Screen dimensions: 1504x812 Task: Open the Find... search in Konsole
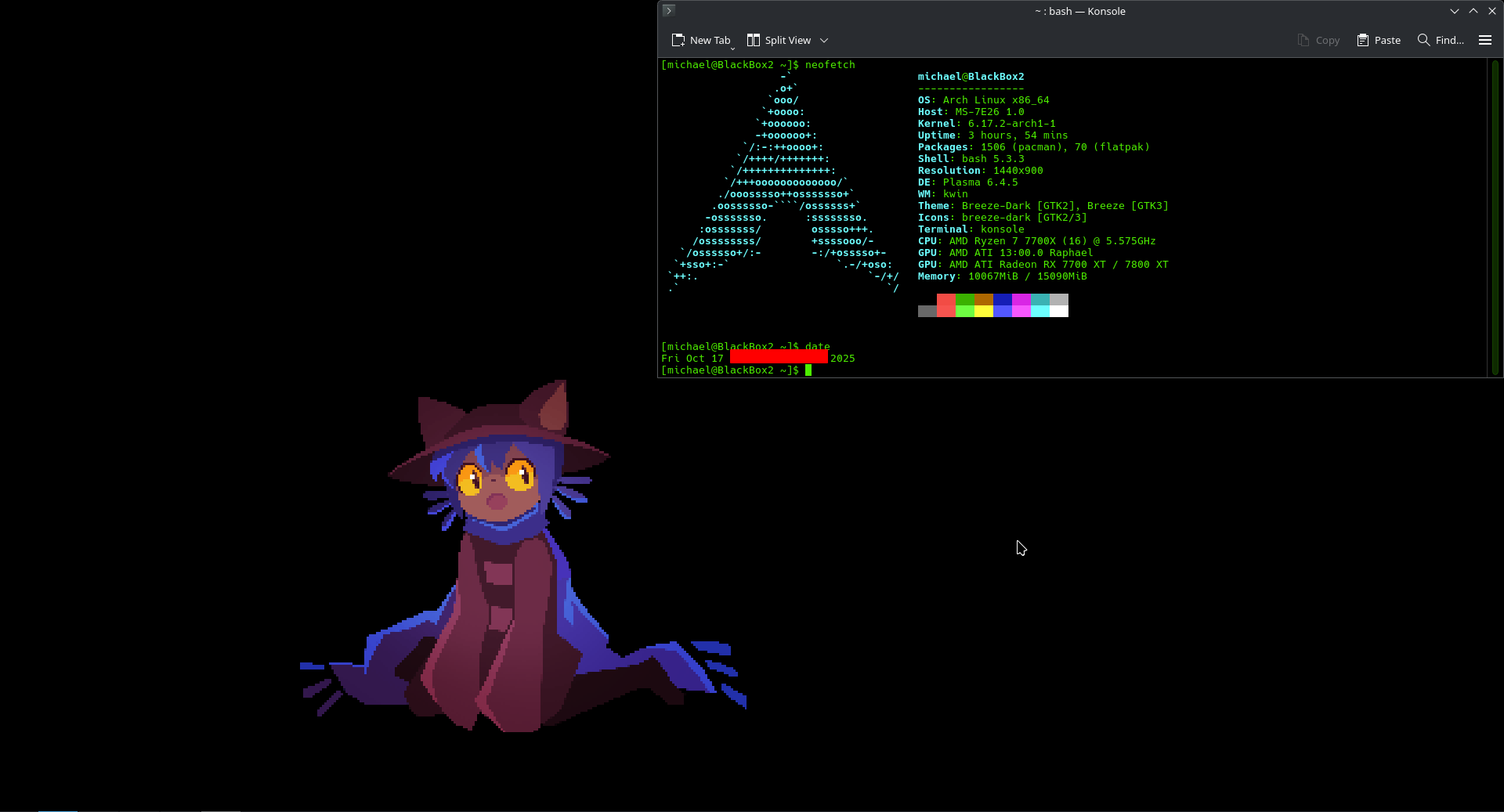[1441, 40]
